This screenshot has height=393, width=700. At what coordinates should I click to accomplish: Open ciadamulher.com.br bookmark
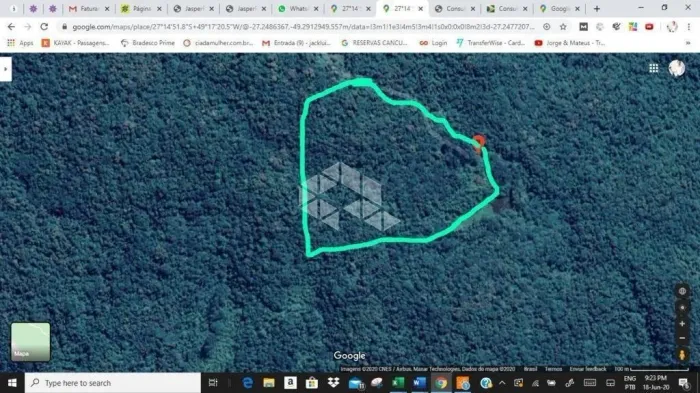(218, 43)
